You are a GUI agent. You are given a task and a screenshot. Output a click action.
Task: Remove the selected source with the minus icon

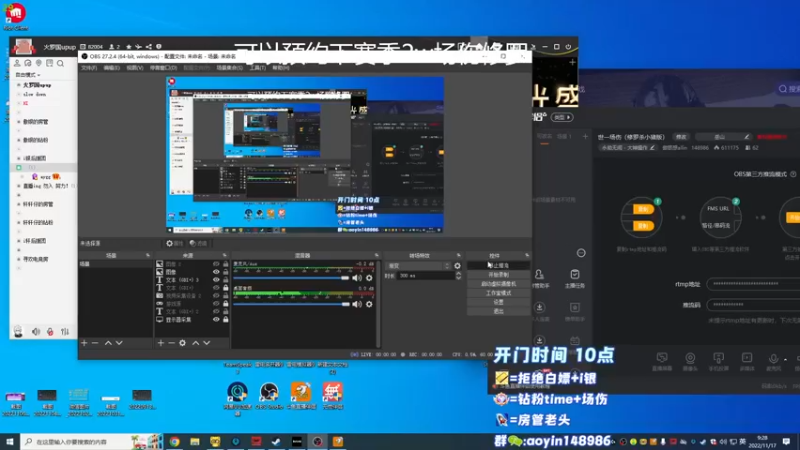(x=171, y=343)
